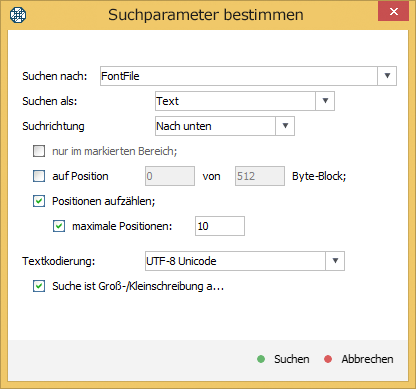Click the red Abbrechen dot icon

[x=328, y=359]
